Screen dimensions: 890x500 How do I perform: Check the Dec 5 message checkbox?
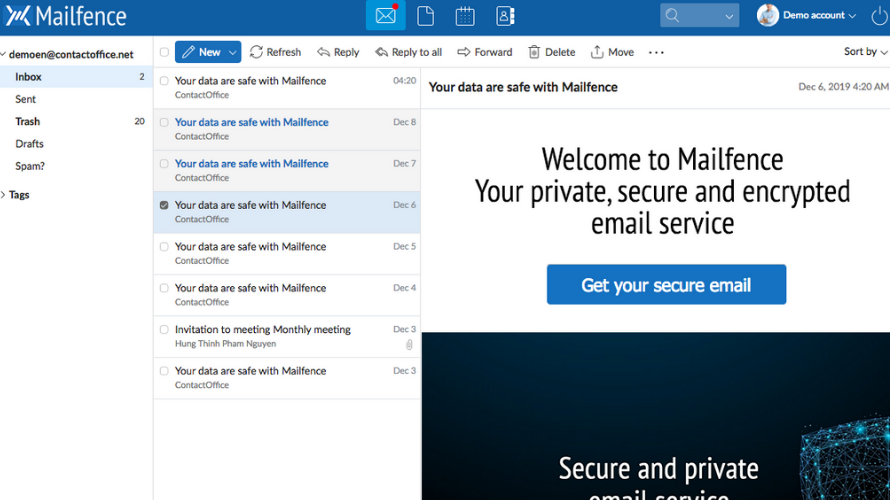[x=164, y=247]
